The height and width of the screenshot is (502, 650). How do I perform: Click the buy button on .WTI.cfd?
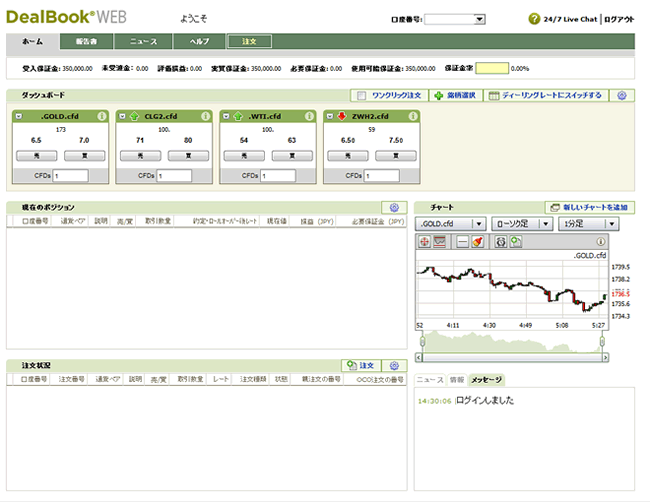(x=292, y=156)
